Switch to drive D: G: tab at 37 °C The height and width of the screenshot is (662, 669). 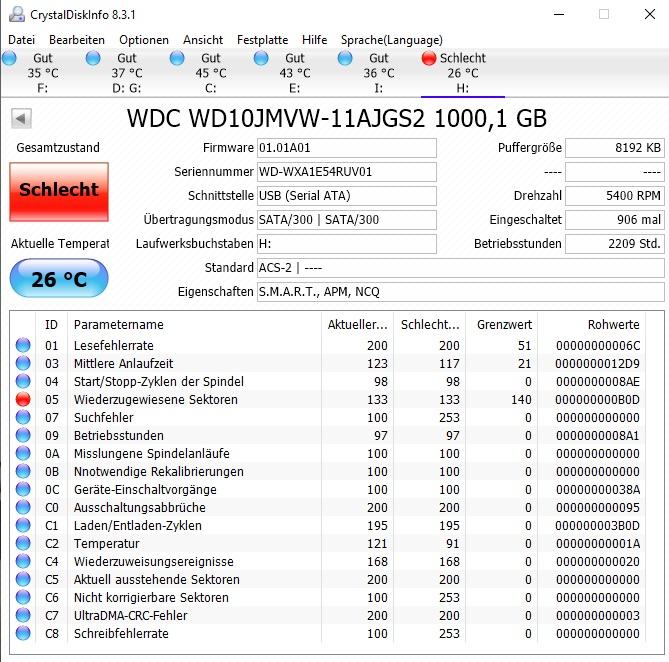point(127,73)
